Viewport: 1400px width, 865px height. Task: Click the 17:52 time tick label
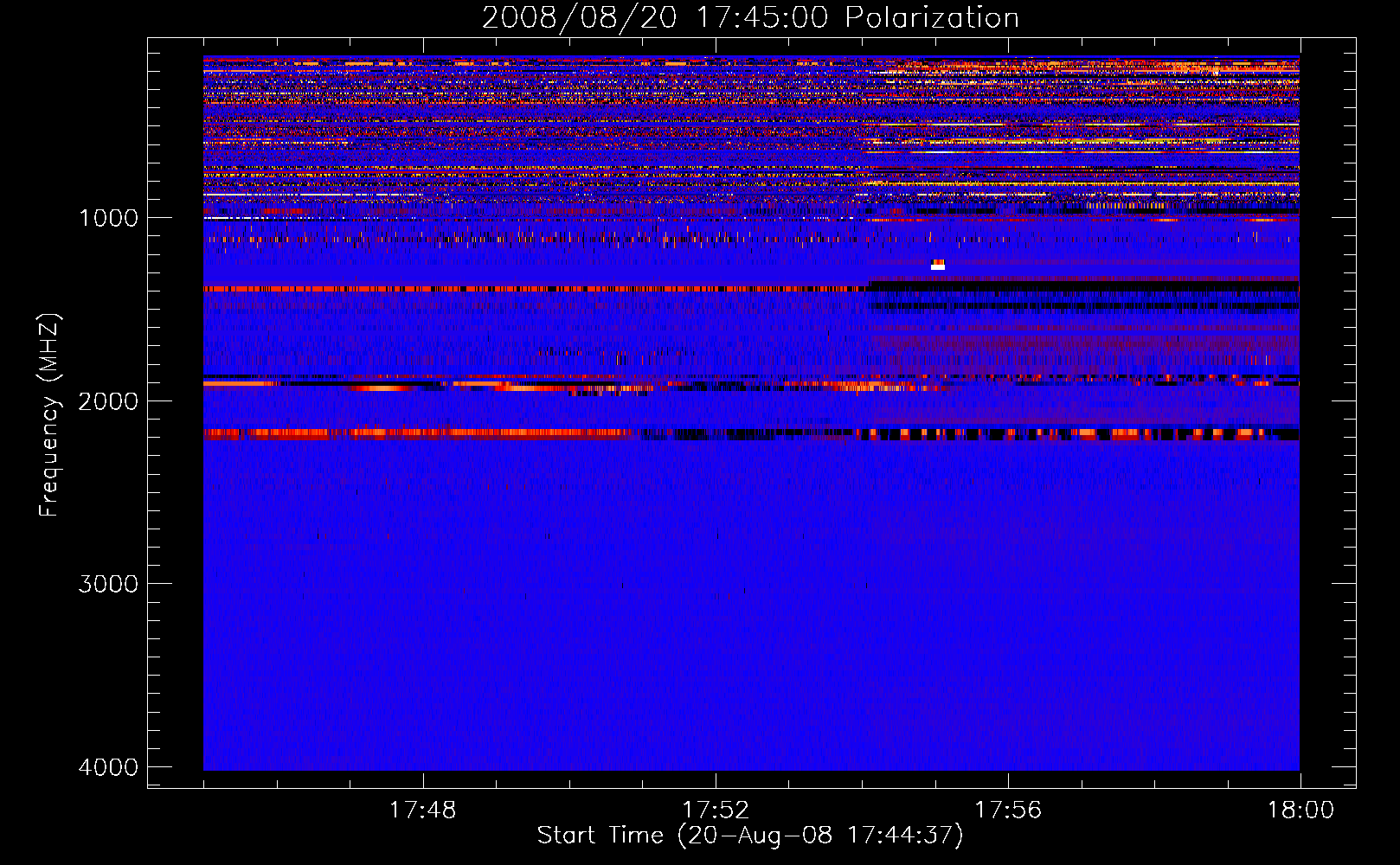coord(716,811)
